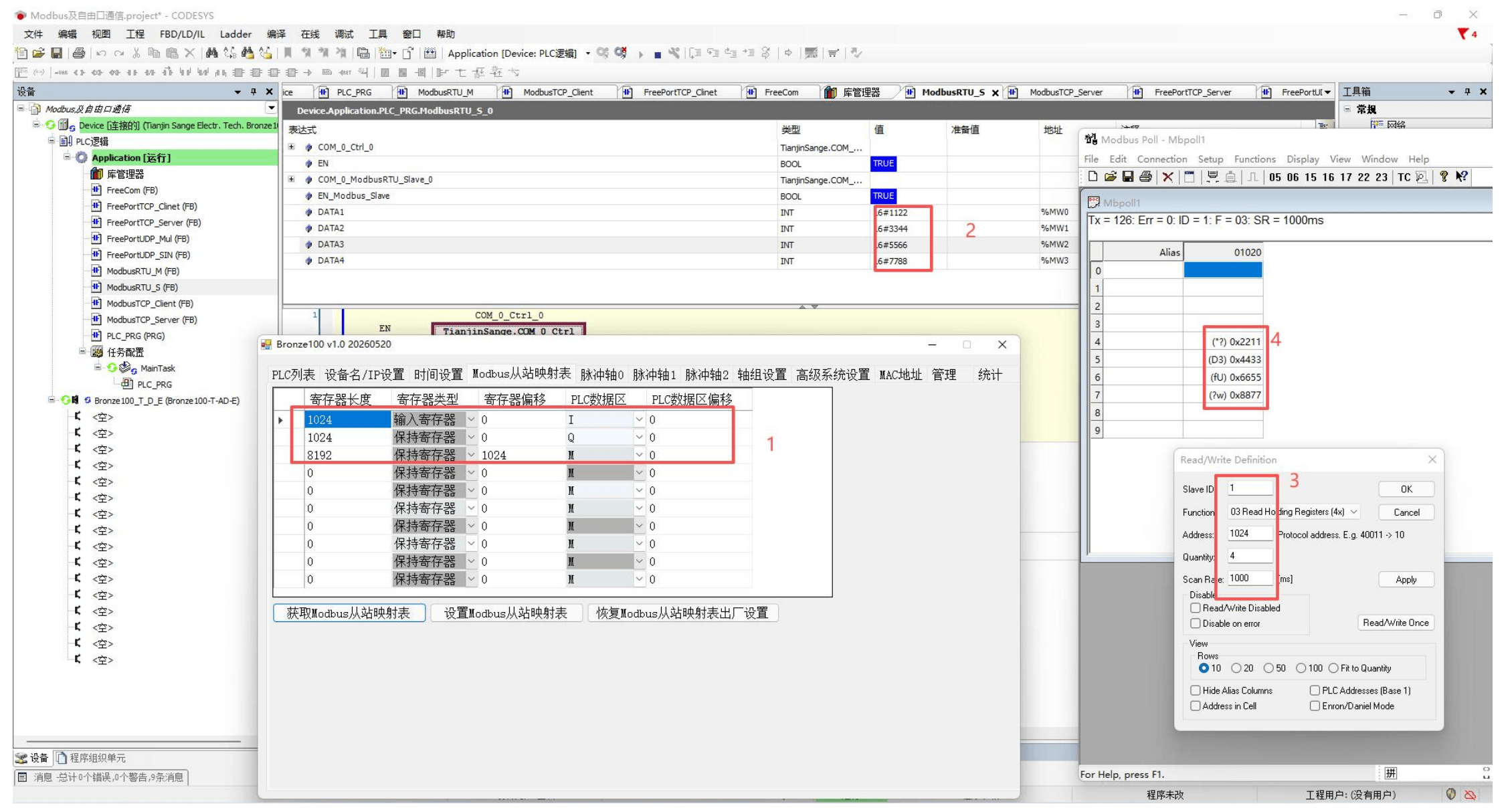Viewport: 1512px width, 808px height.
Task: Click function 23 in Modbus Poll toolbar
Action: [1382, 177]
